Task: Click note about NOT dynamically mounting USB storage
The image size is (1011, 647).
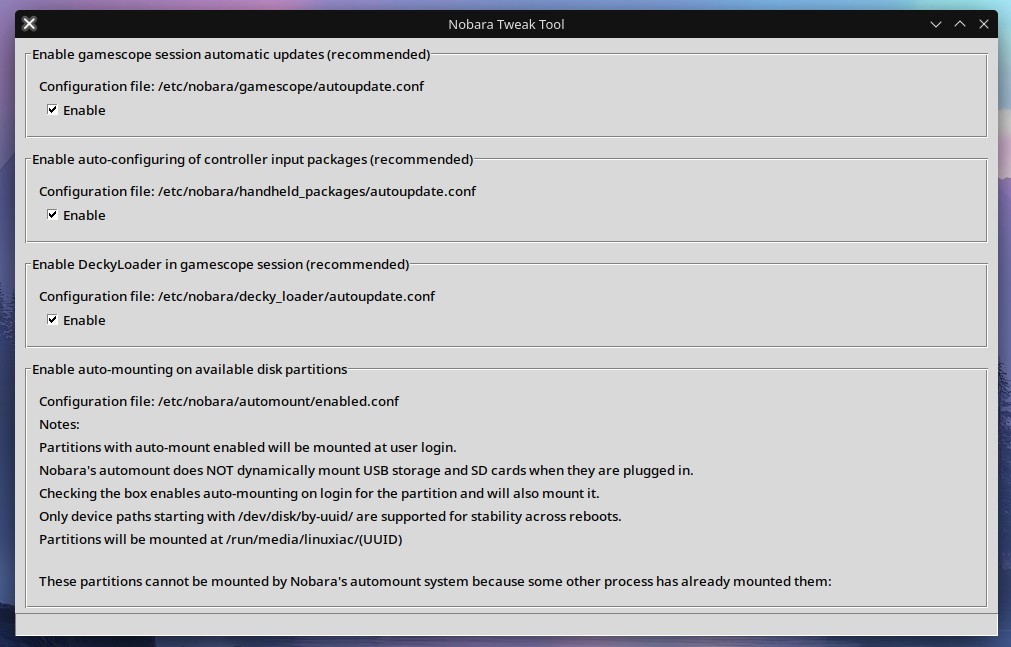Action: click(366, 470)
